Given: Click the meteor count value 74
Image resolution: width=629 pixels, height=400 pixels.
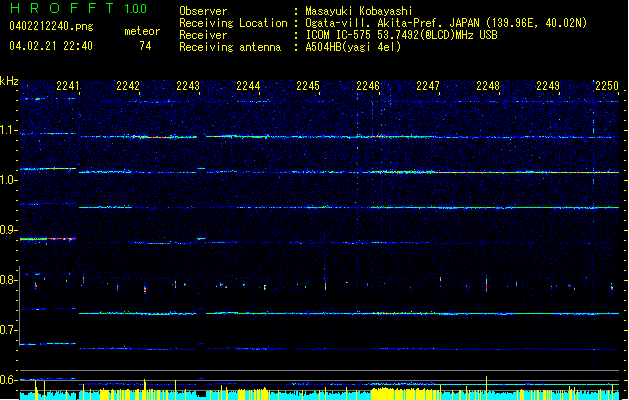Looking at the screenshot, I should click(x=146, y=46).
